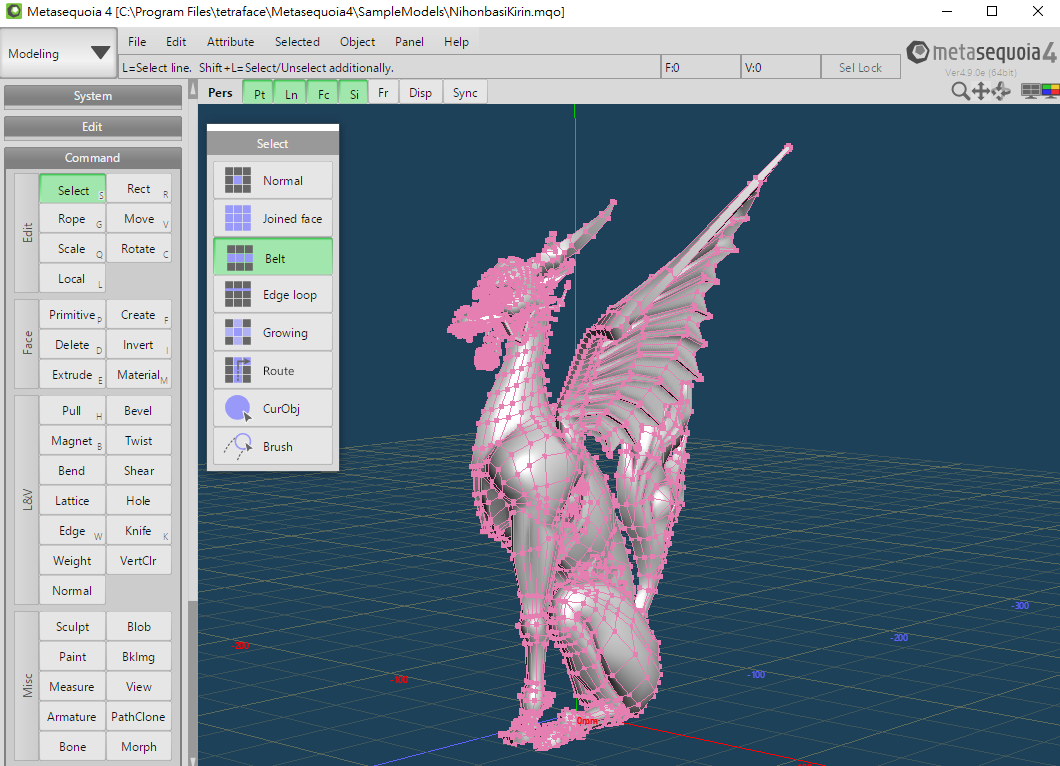This screenshot has width=1060, height=766.
Task: Click the Sel Lock button
Action: pos(860,68)
